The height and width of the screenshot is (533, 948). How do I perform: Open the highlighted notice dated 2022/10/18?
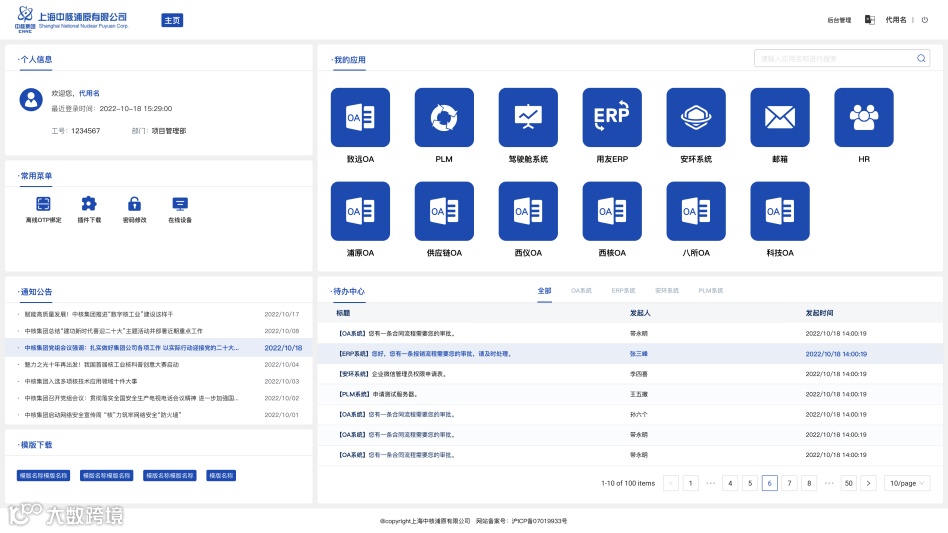(159, 348)
